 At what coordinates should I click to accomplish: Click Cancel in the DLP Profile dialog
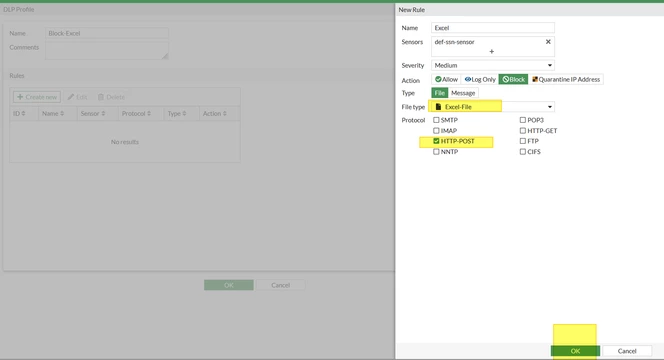(x=280, y=285)
